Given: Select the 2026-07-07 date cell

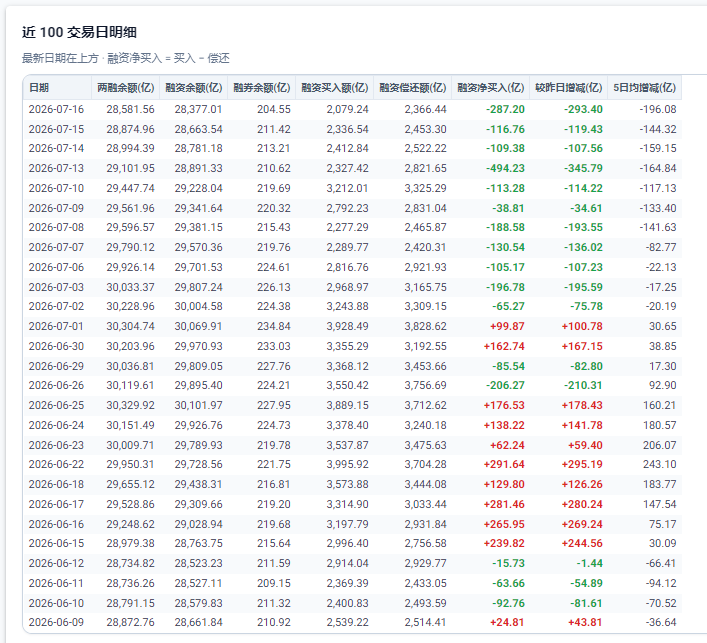Looking at the screenshot, I should [56, 247].
